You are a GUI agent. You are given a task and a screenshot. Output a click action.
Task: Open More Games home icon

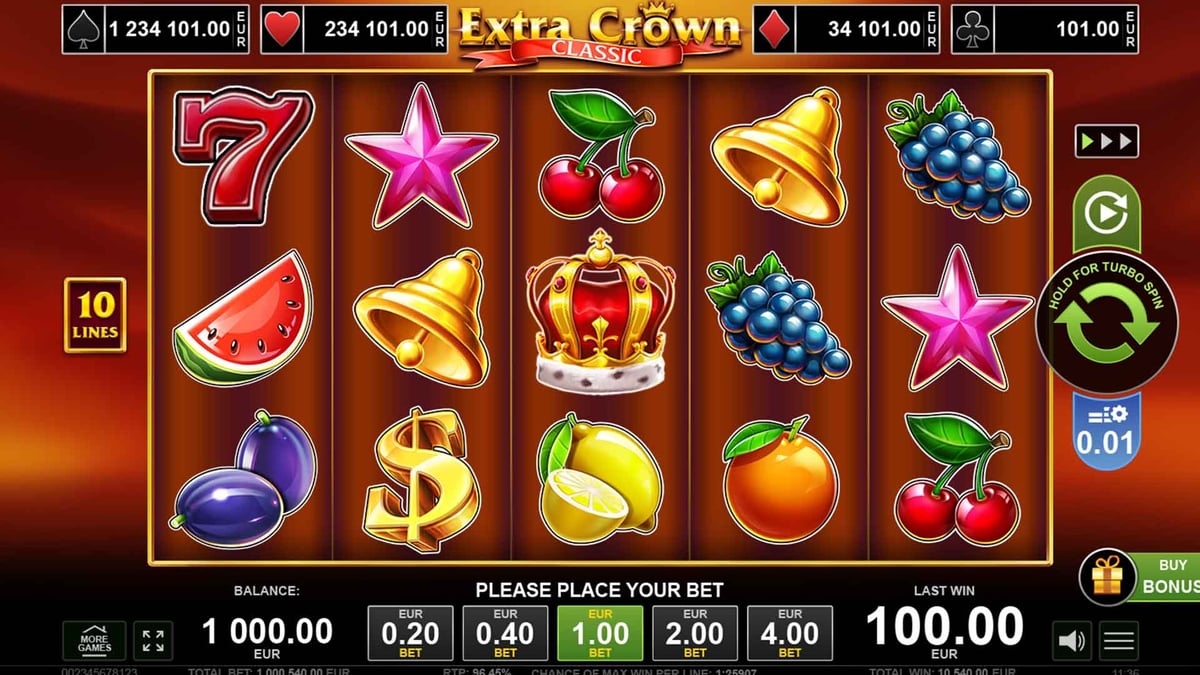(95, 641)
